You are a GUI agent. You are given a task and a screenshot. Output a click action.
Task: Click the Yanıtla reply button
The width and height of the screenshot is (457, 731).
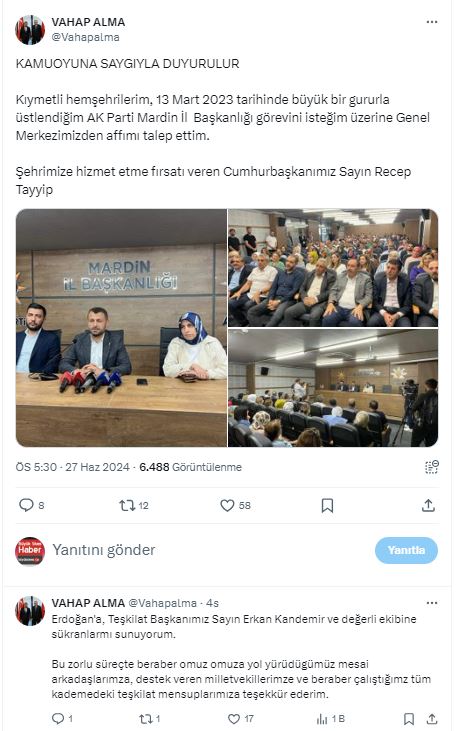[x=406, y=550]
